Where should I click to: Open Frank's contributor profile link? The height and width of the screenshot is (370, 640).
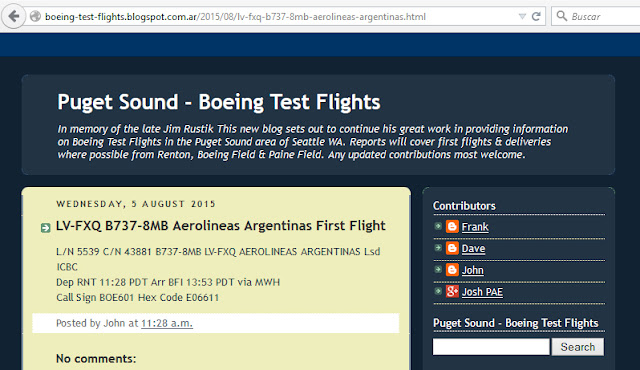pos(475,227)
